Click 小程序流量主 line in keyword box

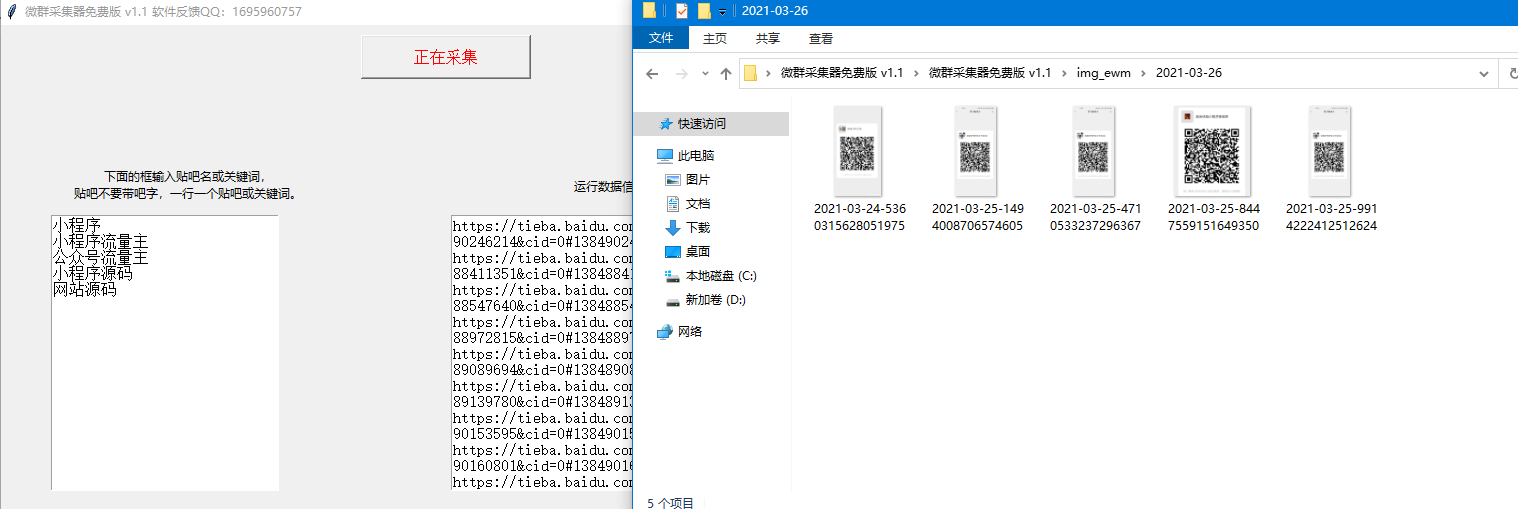click(100, 241)
